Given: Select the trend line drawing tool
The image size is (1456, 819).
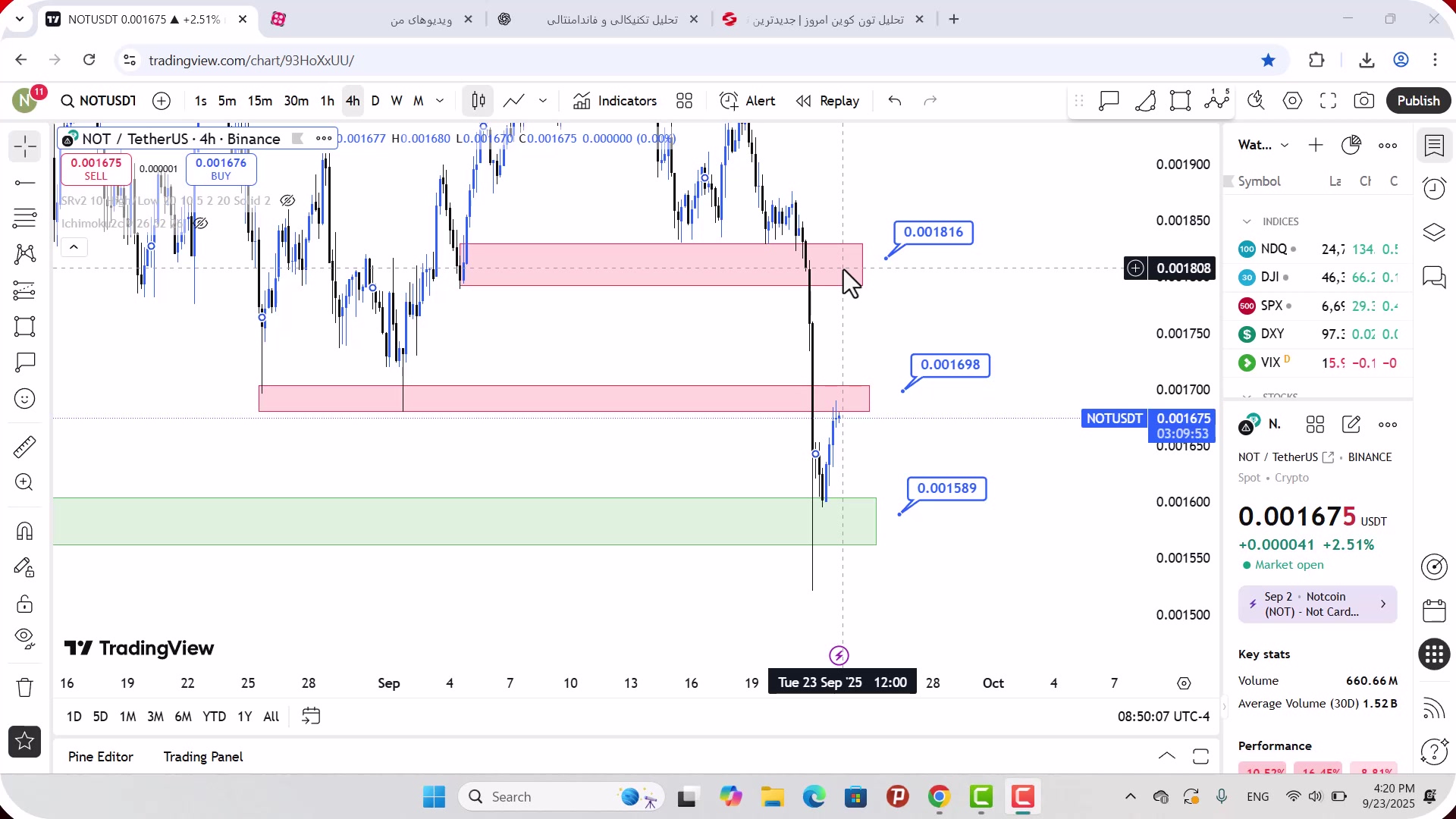Looking at the screenshot, I should click(25, 183).
